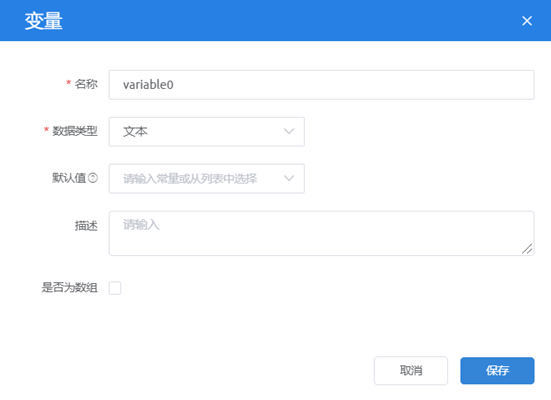Open the 数据类型 dropdown showing 文本
Image resolution: width=551 pixels, height=400 pixels.
[x=207, y=132]
